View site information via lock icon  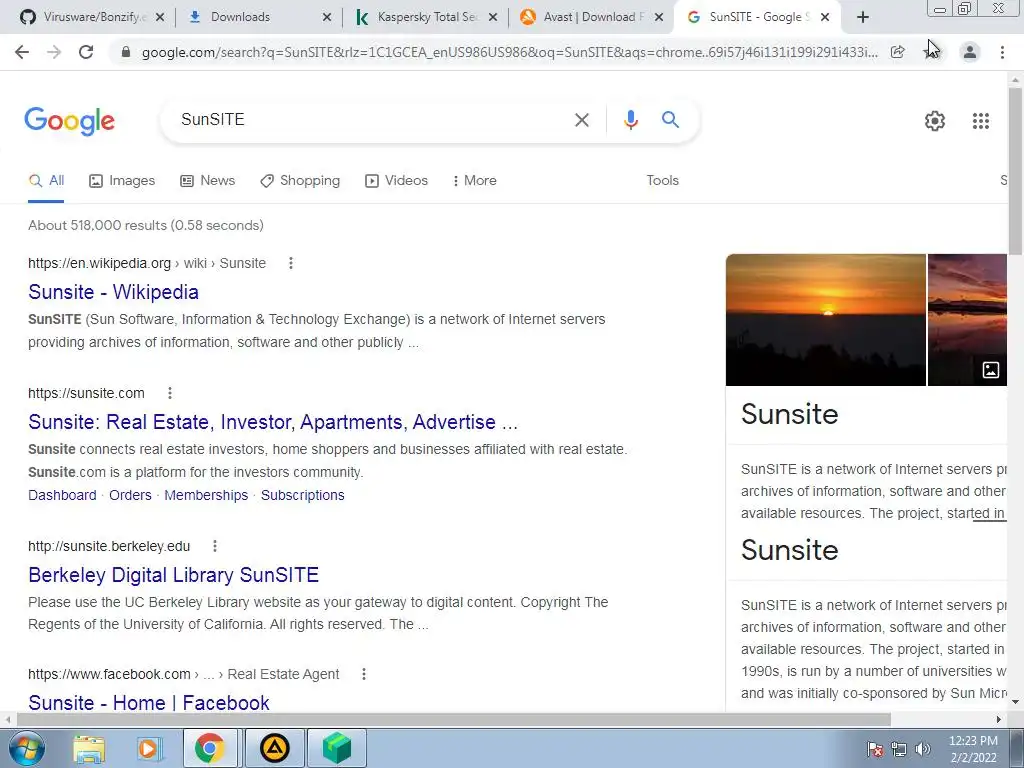[126, 52]
